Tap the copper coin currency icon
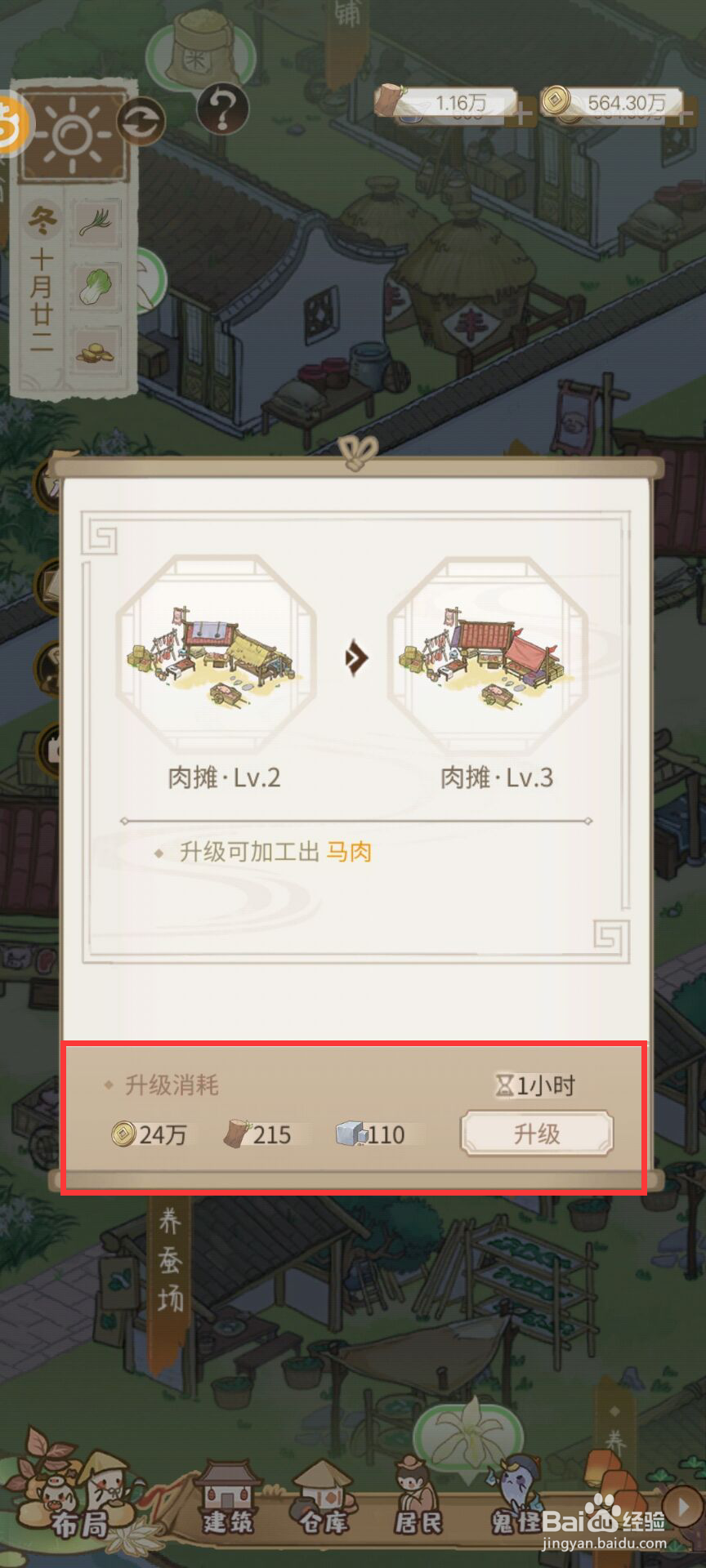This screenshot has width=706, height=1568. tap(556, 101)
